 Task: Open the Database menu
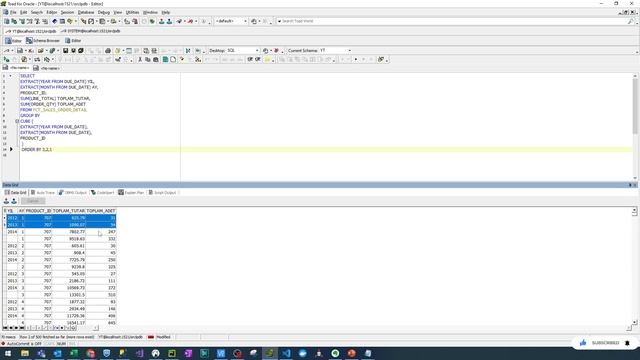click(x=86, y=12)
